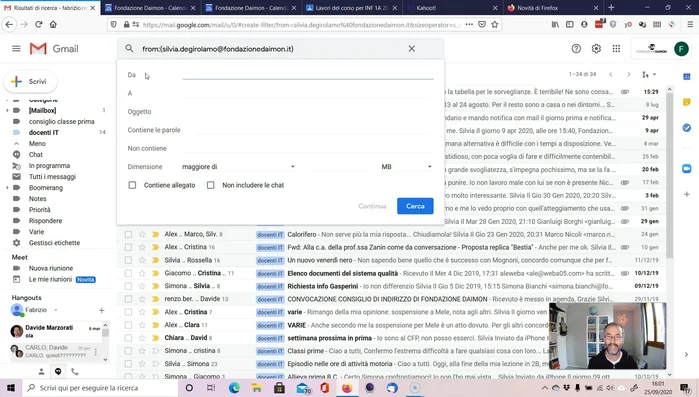Image resolution: width=699 pixels, height=397 pixels.
Task: Switch to the Lavori del corso per INF tab
Action: click(x=351, y=8)
